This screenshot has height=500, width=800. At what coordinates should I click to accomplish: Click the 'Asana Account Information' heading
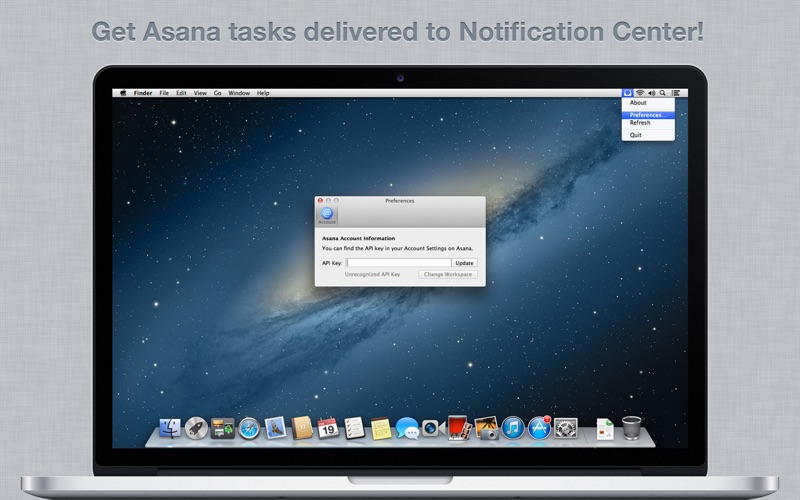359,238
